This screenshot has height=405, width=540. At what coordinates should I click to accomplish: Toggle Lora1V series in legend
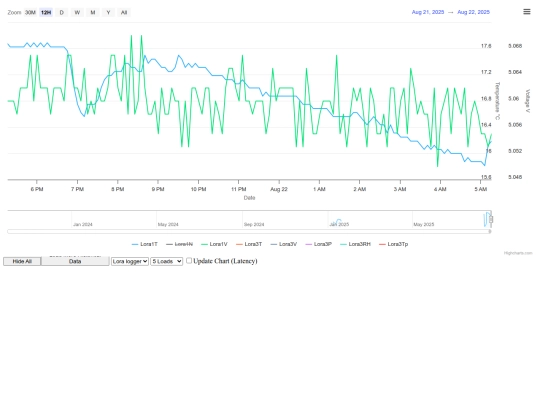(x=214, y=244)
